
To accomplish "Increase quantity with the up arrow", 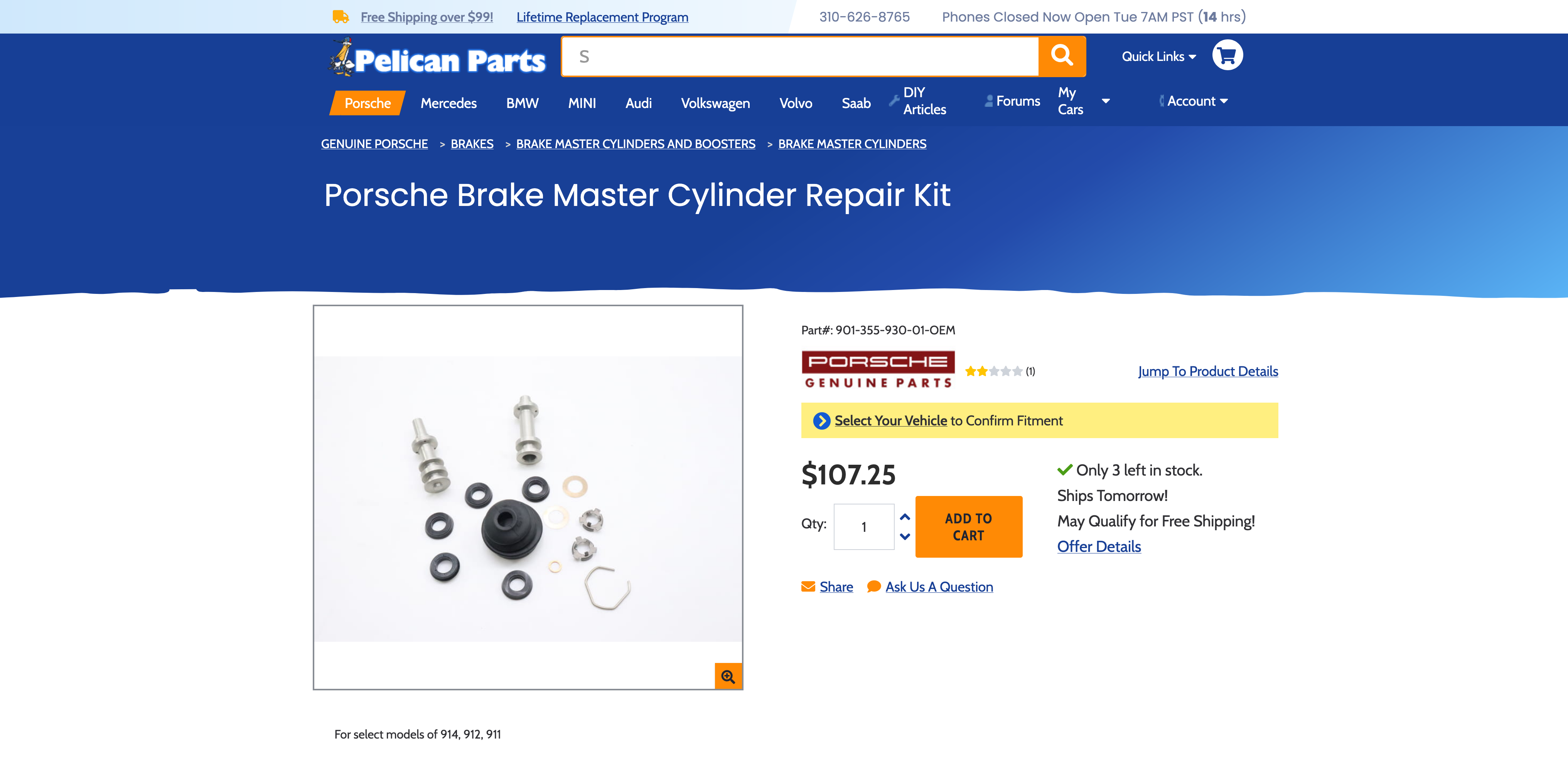I will click(905, 517).
